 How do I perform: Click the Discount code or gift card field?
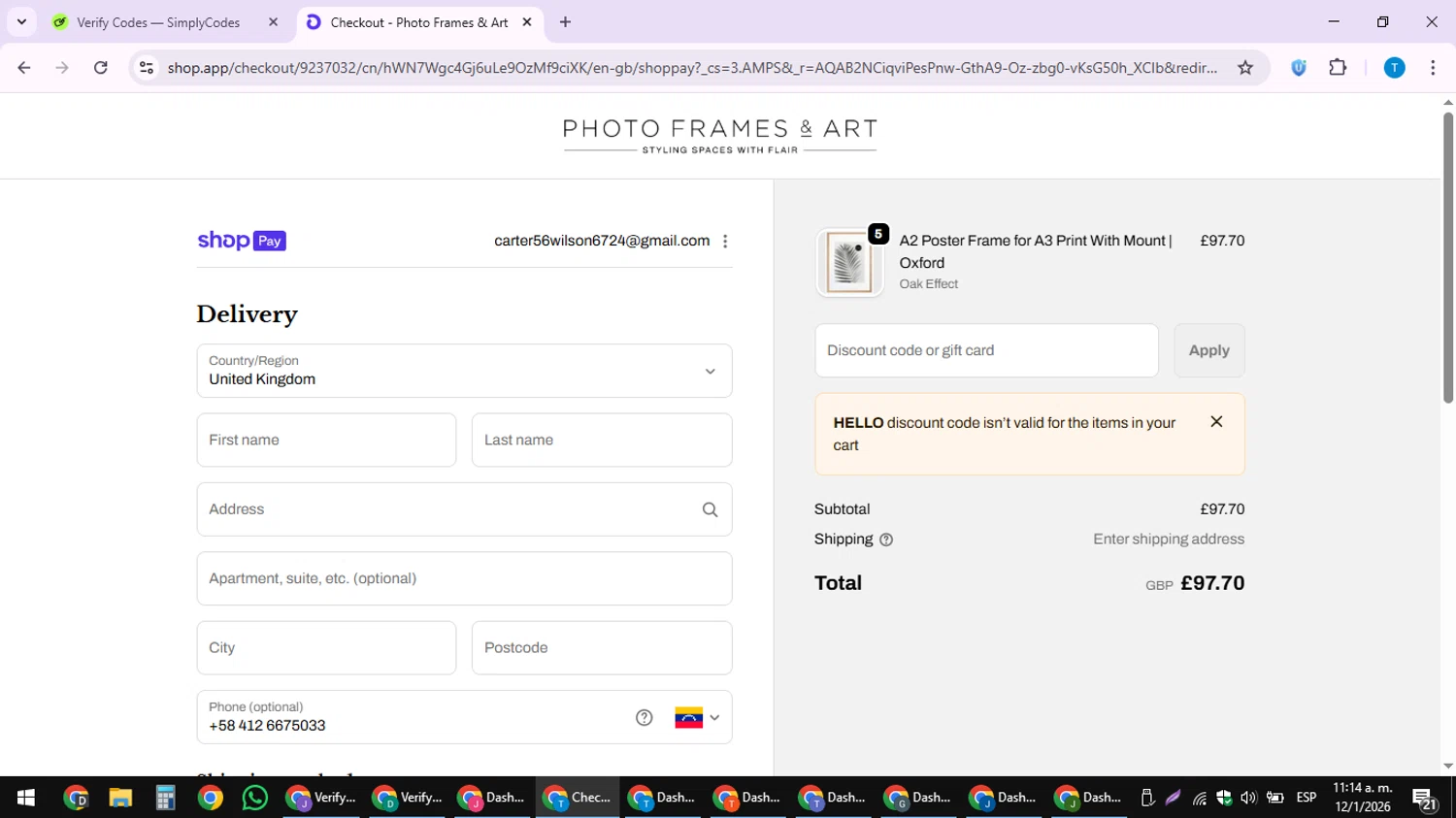[x=986, y=350]
